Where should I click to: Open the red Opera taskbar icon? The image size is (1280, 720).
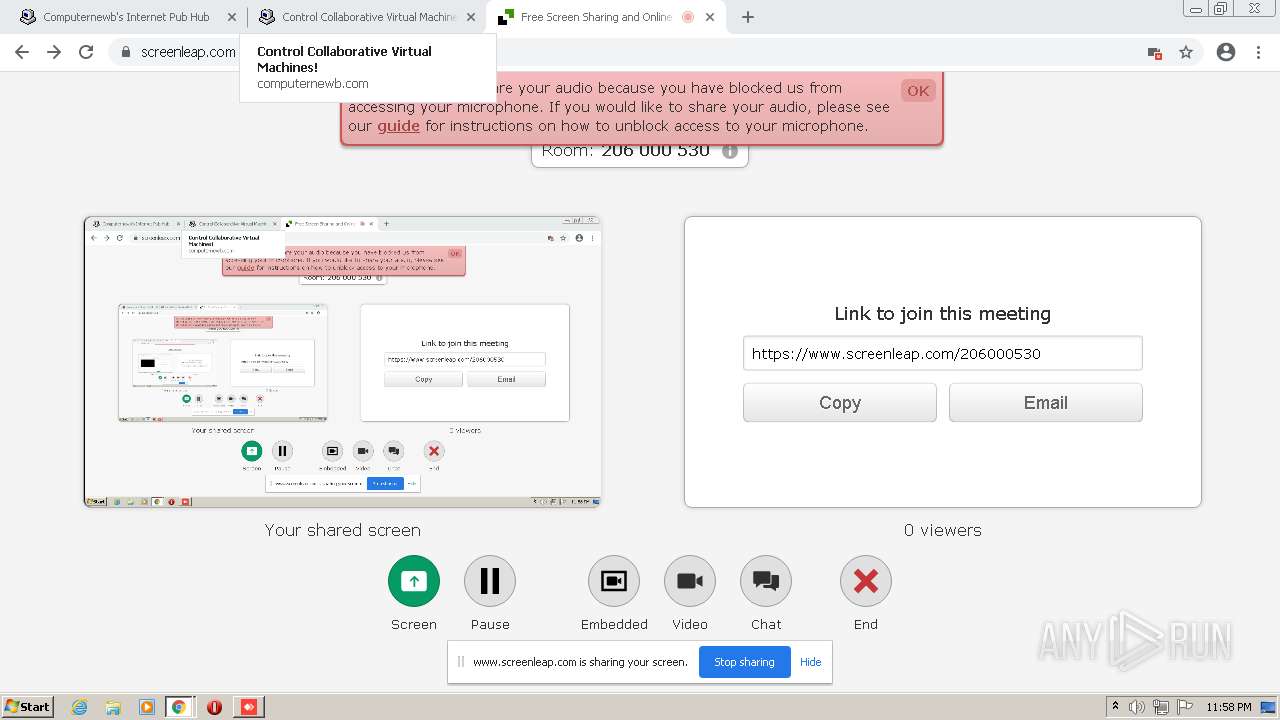(214, 707)
